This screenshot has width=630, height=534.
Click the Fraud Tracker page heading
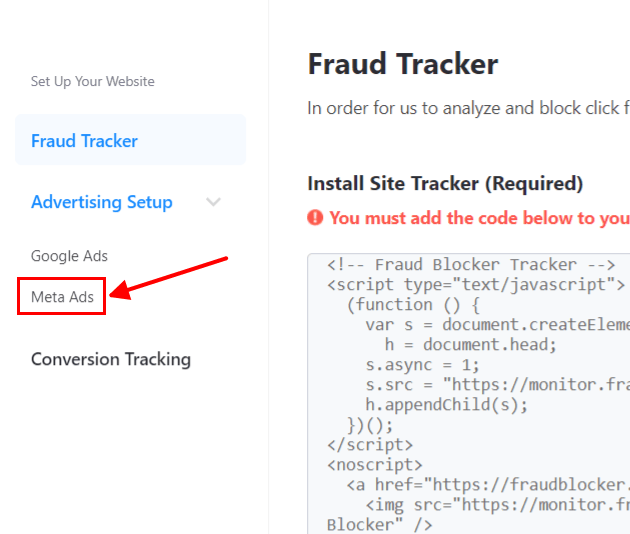[x=403, y=65]
